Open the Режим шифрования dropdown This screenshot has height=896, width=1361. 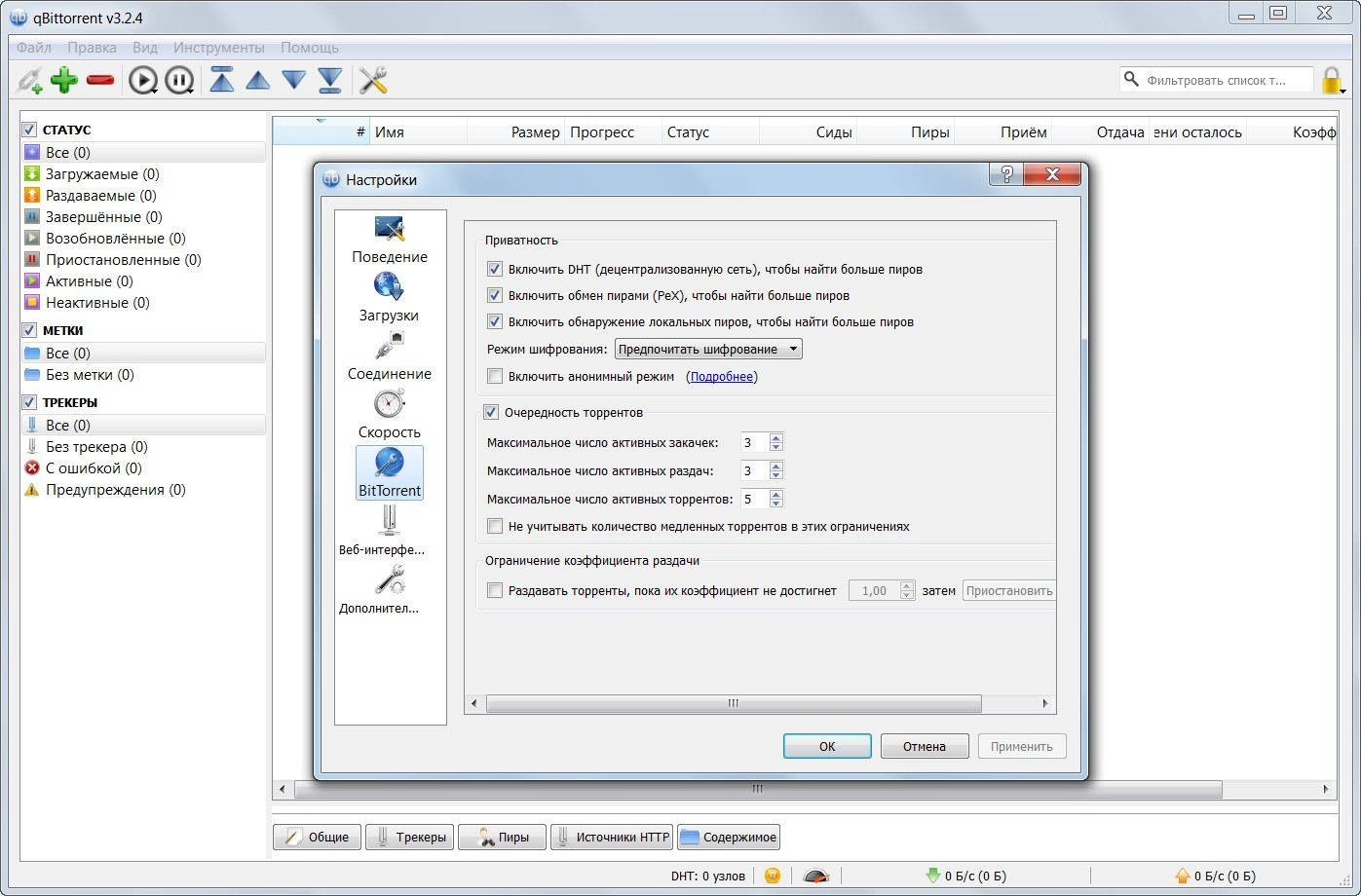pos(708,349)
